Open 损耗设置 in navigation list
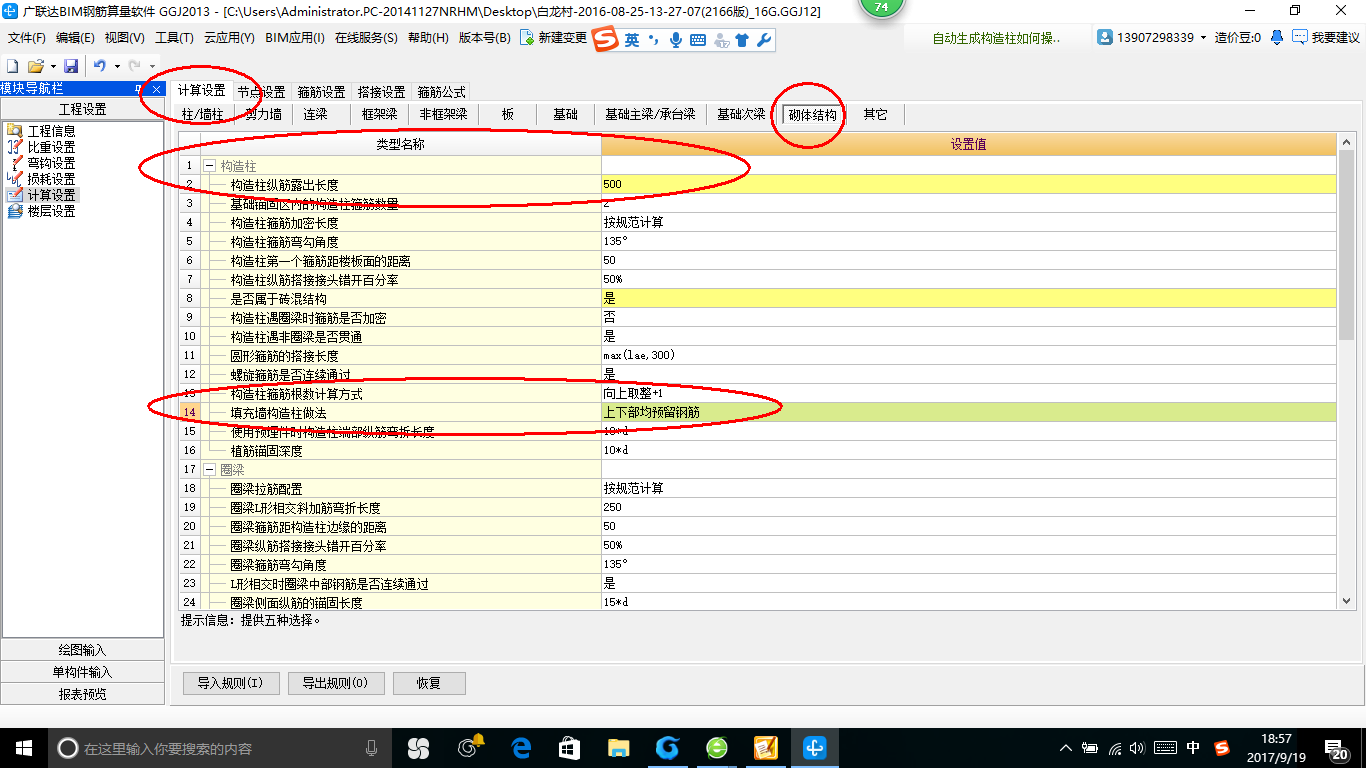This screenshot has width=1366, height=768. pyautogui.click(x=42, y=179)
